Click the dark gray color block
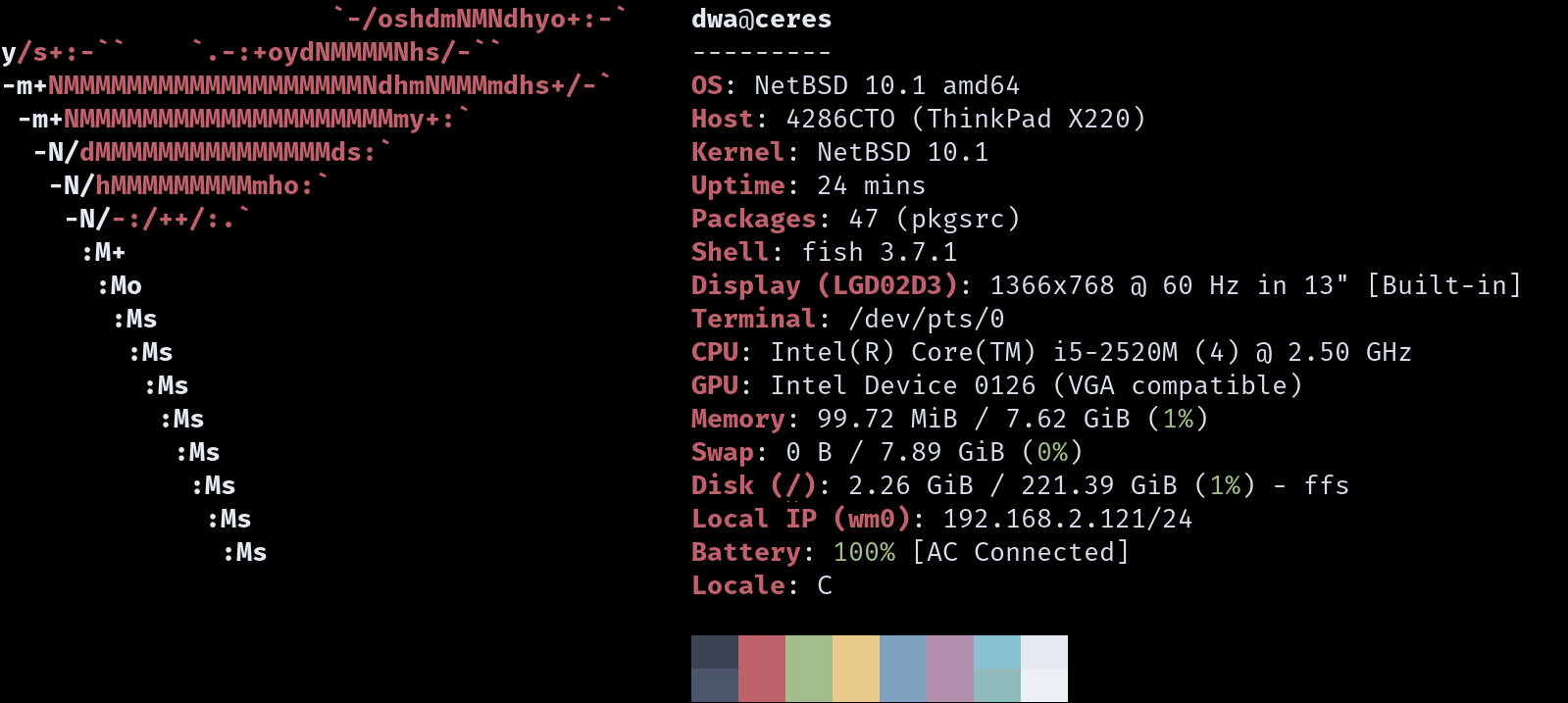Image resolution: width=1568 pixels, height=703 pixels. (715, 669)
